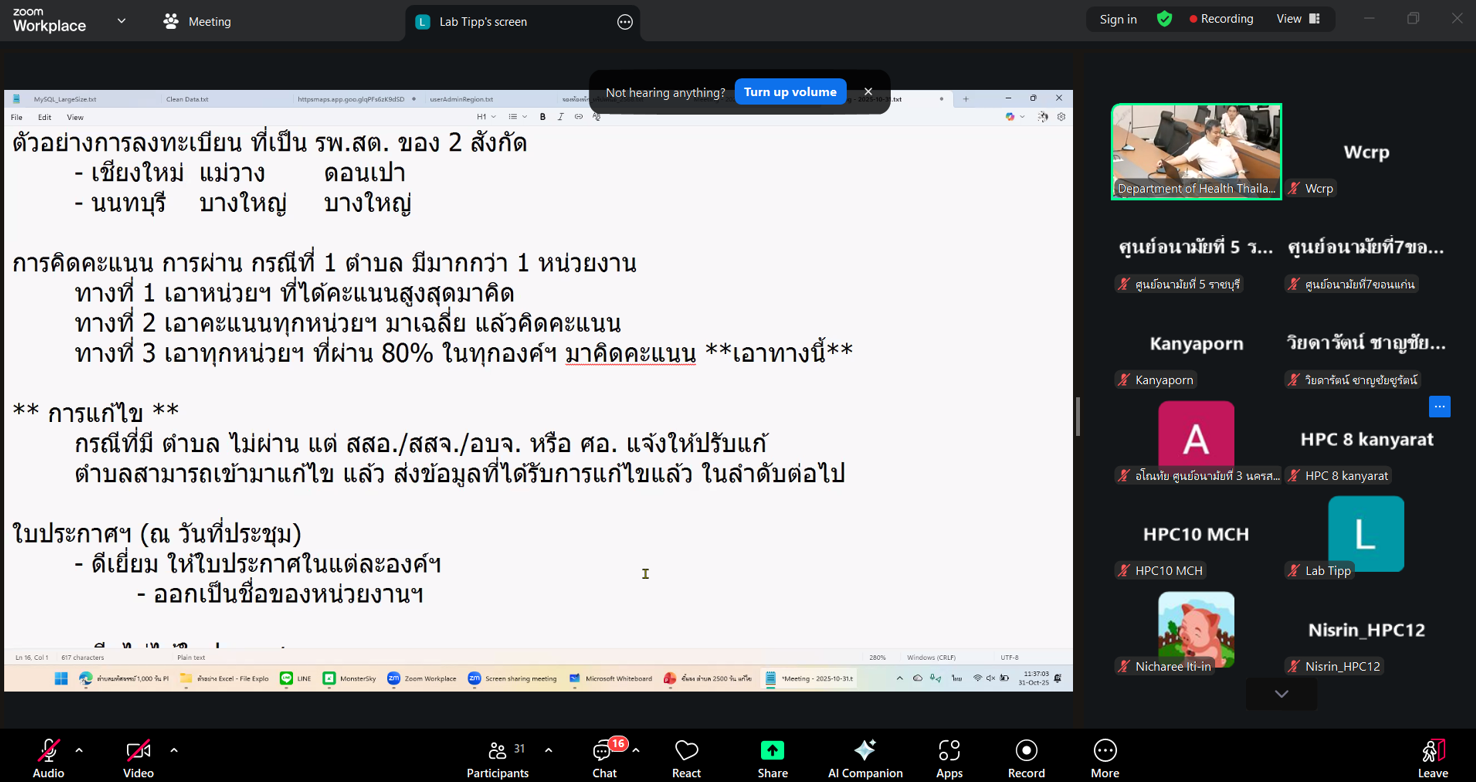Expand the video options caret
The width and height of the screenshot is (1476, 782).
(174, 750)
